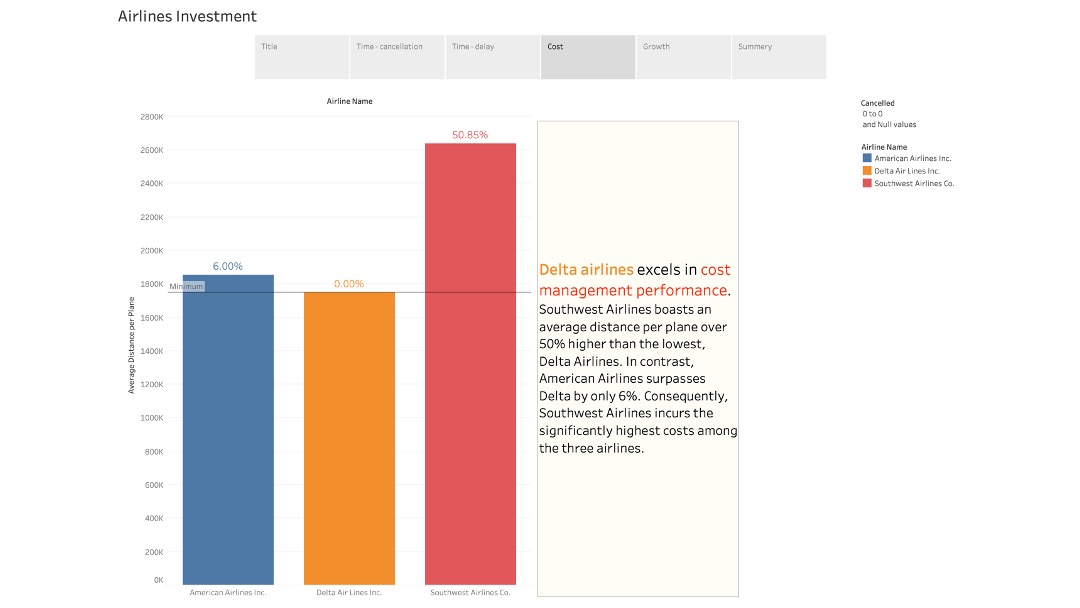Select the Cost story tab
The width and height of the screenshot is (1080, 608).
[588, 57]
